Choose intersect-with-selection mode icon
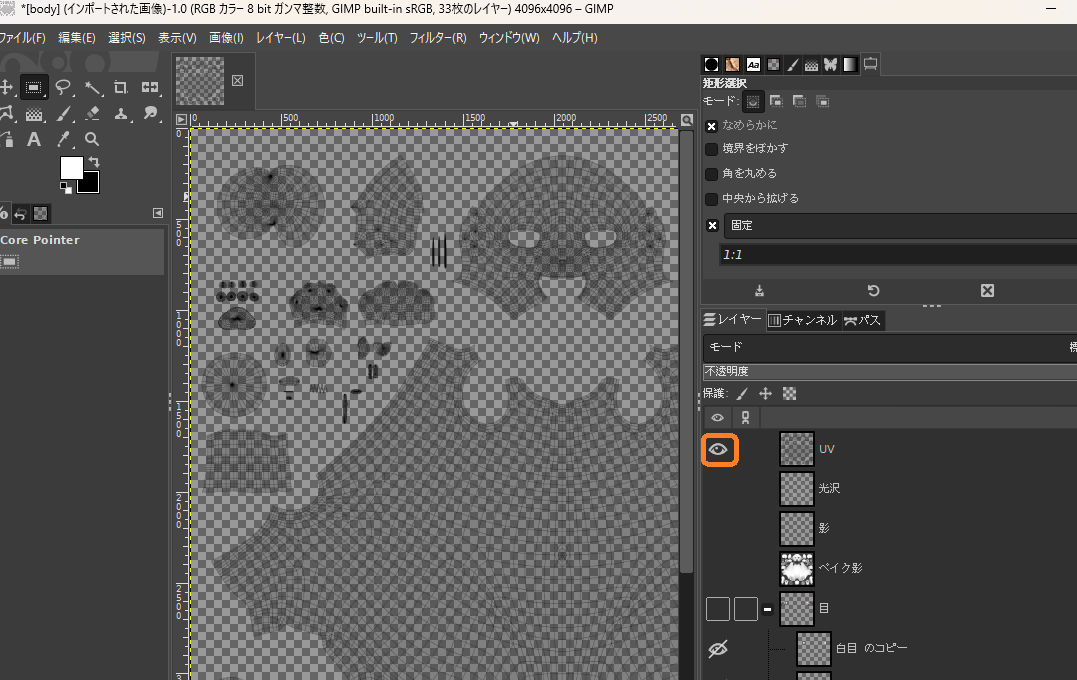Screen dimensions: 1077x680 pyautogui.click(x=822, y=102)
